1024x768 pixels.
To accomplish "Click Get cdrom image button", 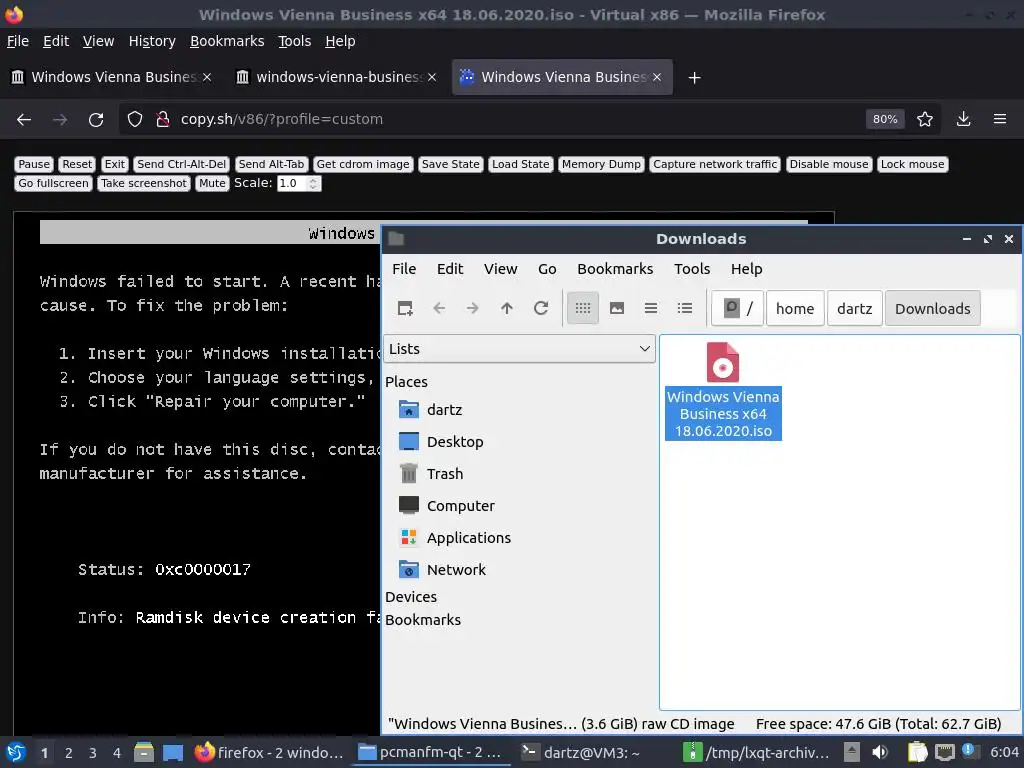I will [x=363, y=165].
